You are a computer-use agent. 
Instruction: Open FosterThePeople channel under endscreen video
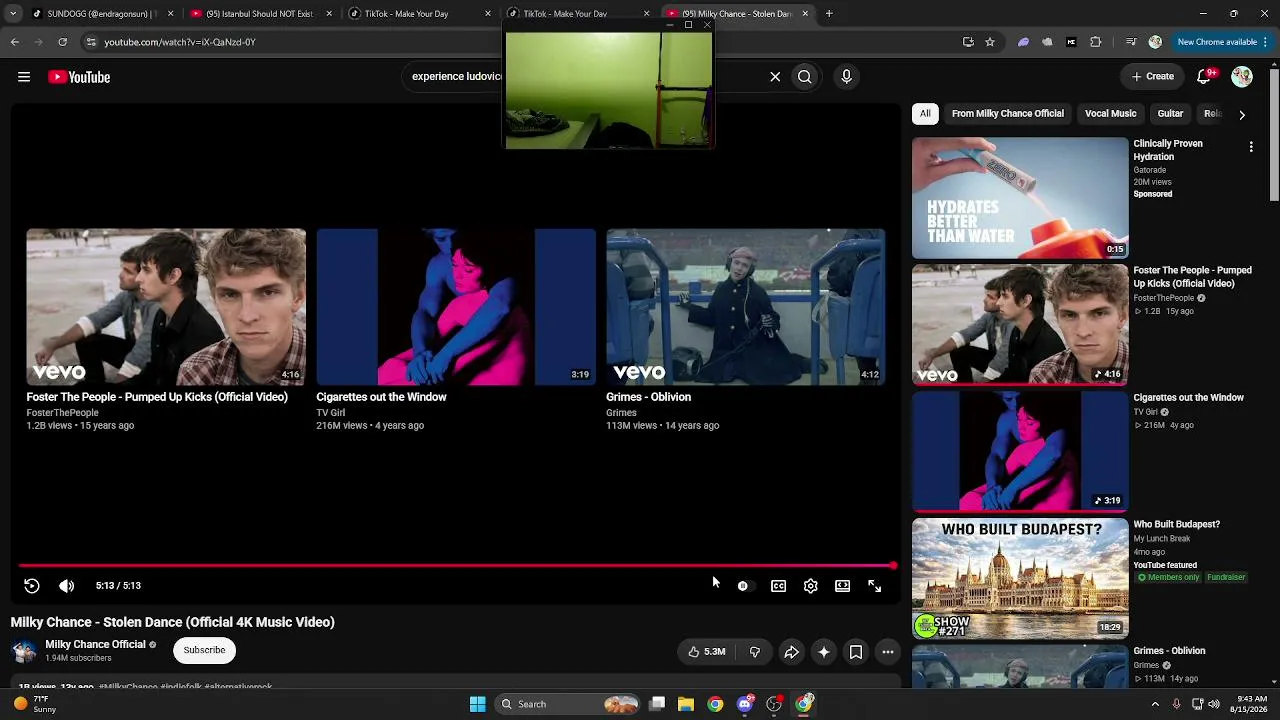[62, 413]
